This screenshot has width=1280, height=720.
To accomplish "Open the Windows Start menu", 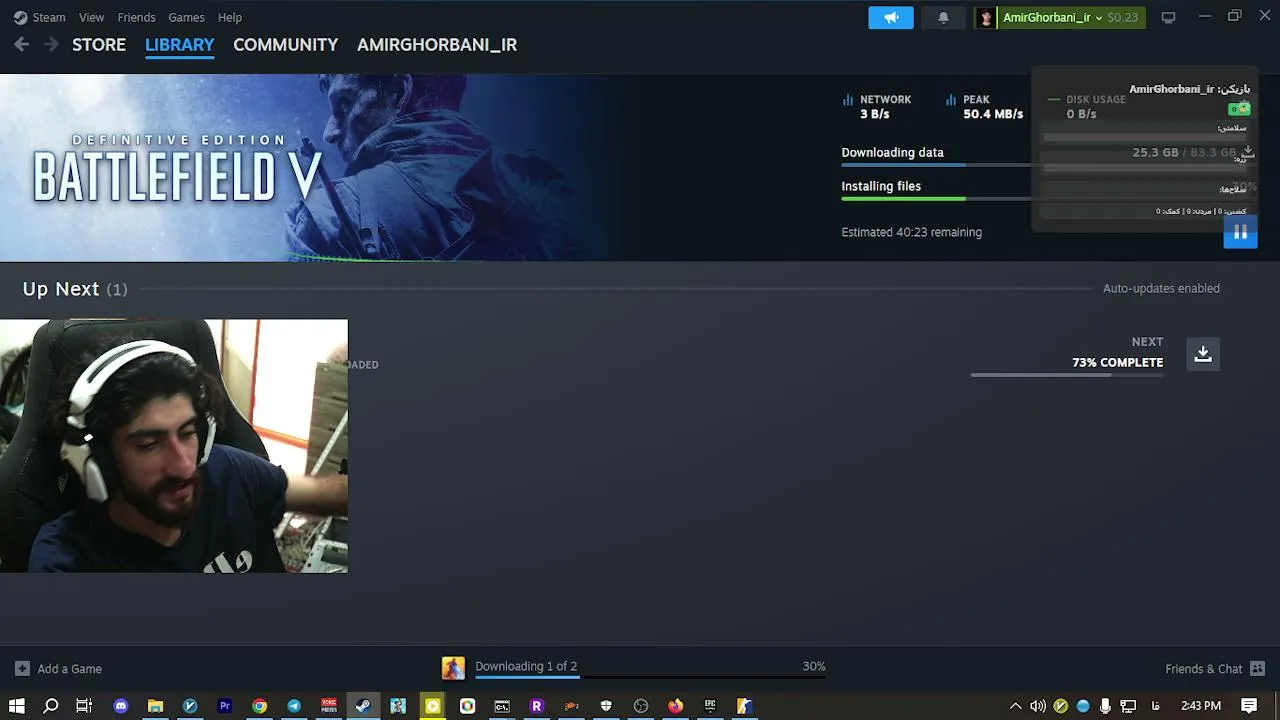I will pyautogui.click(x=17, y=706).
